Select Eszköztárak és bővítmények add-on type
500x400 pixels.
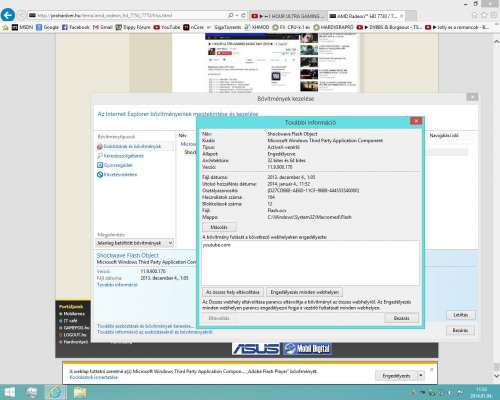[129, 146]
